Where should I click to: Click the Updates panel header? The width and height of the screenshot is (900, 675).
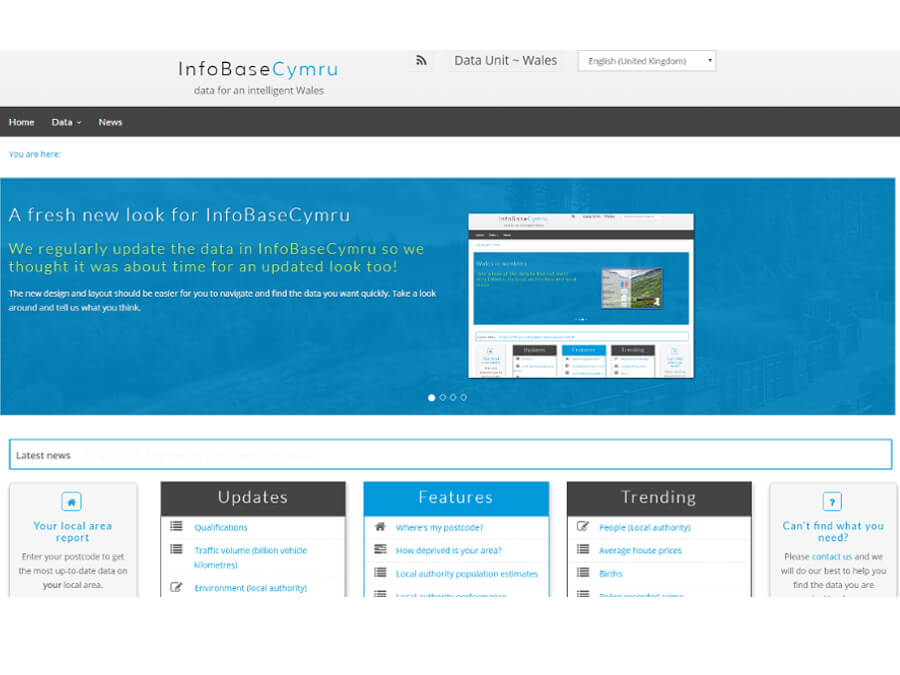253,498
